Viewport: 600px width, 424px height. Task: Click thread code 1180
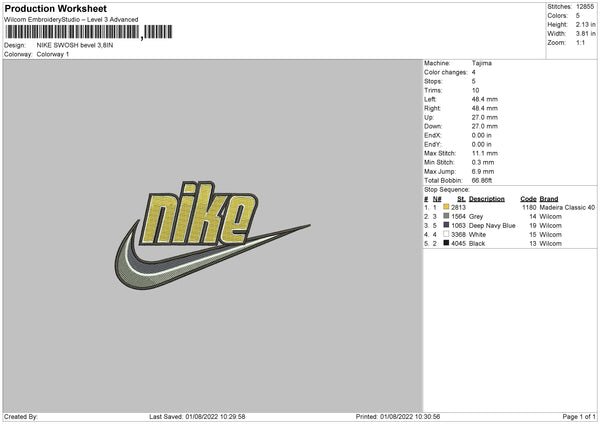(529, 207)
